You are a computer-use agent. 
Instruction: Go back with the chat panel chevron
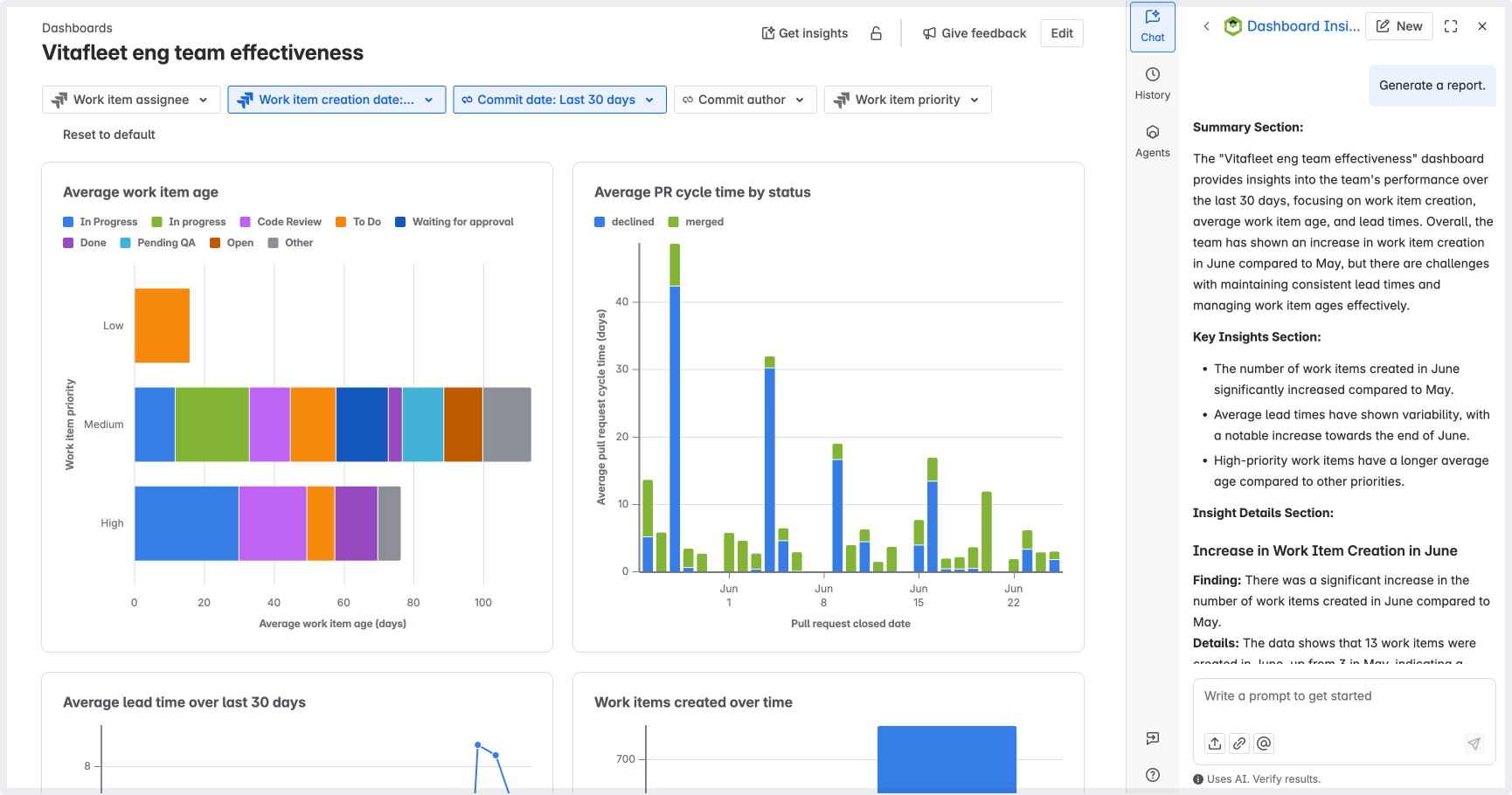[x=1206, y=26]
